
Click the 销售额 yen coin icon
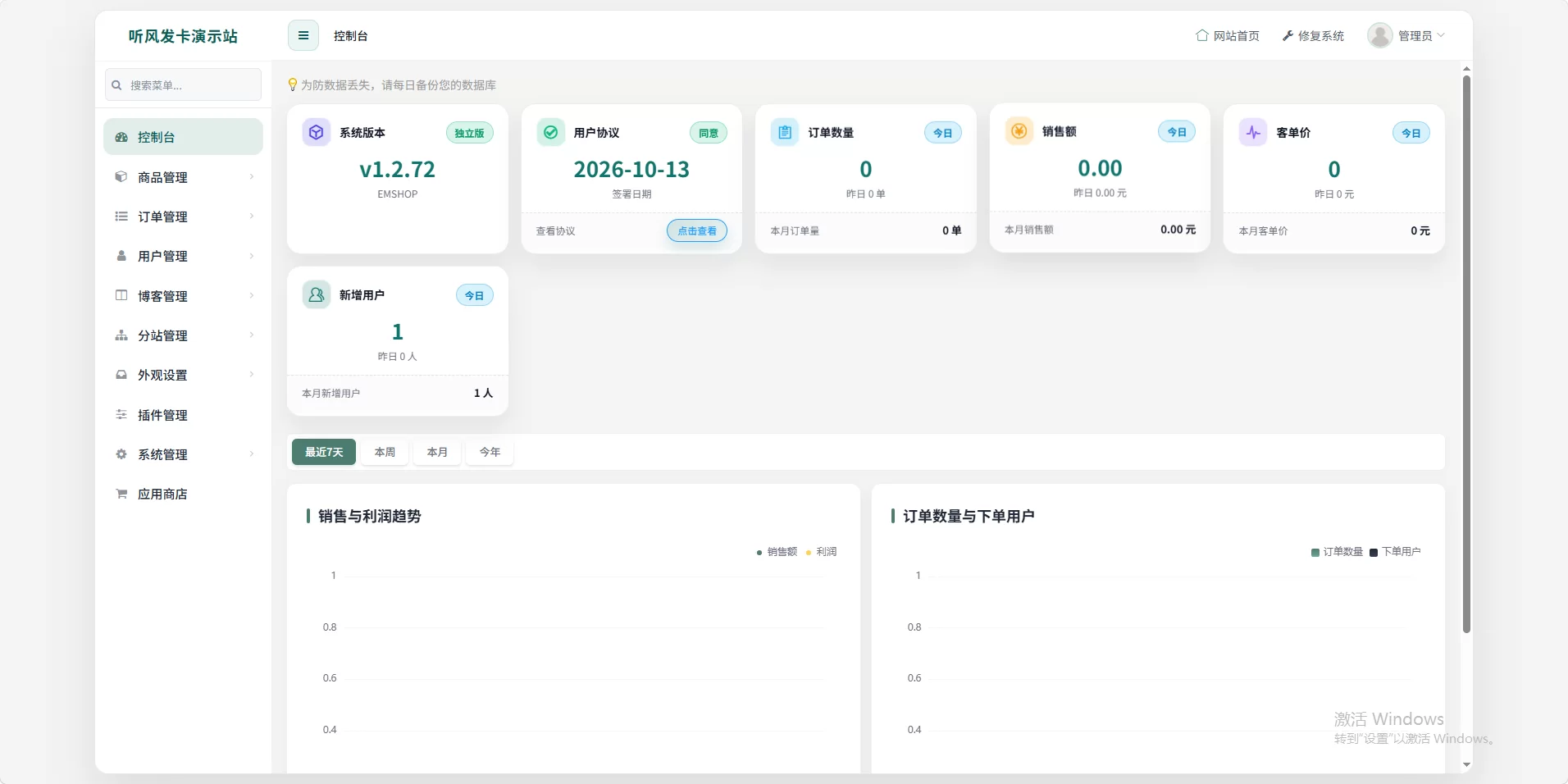tap(1019, 131)
